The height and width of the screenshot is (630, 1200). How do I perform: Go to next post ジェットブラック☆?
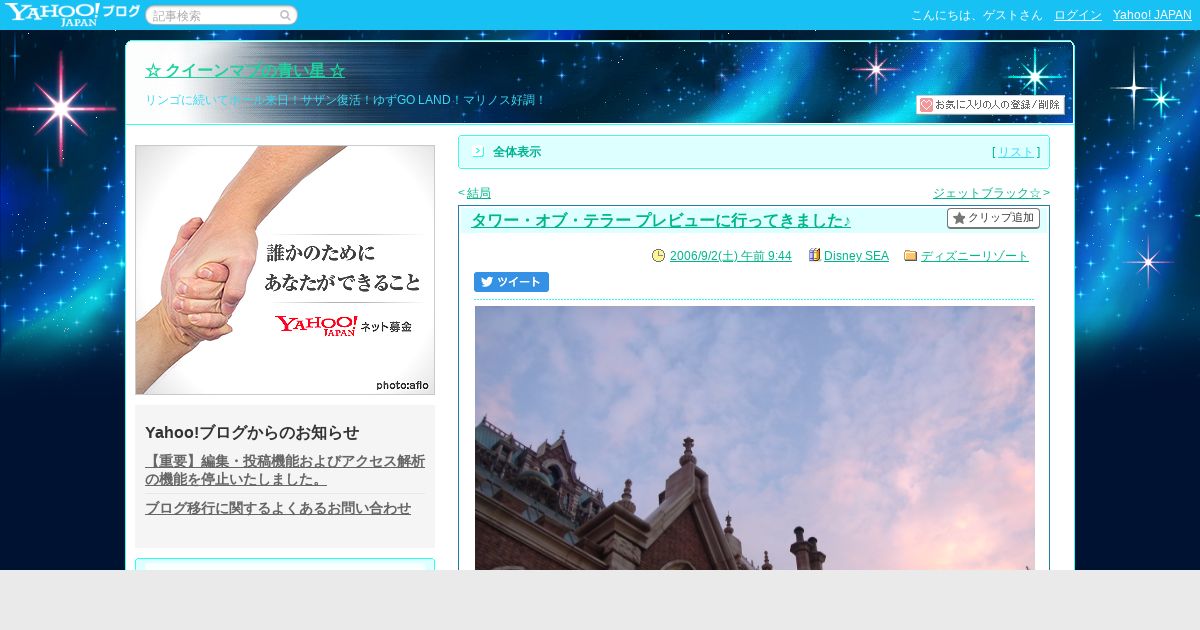[987, 193]
